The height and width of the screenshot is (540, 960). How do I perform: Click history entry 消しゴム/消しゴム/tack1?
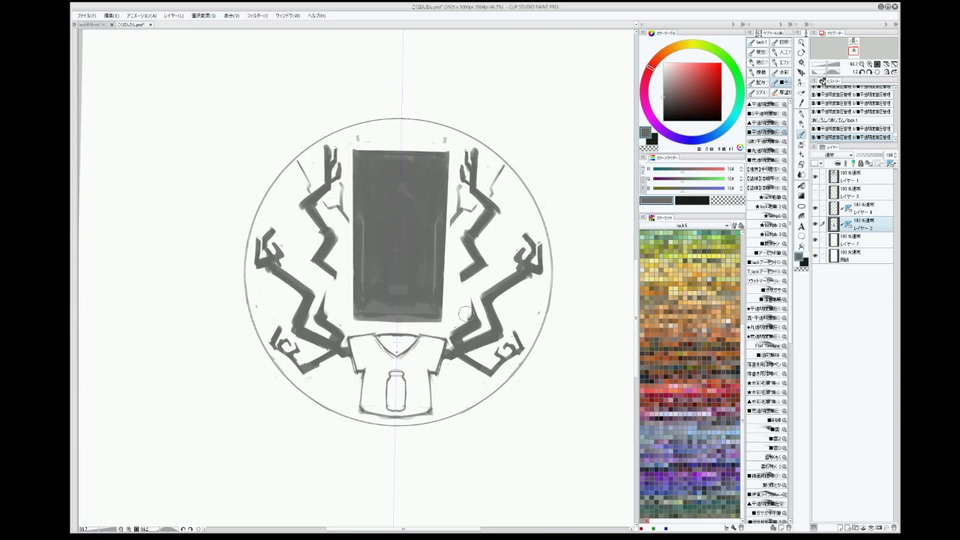click(x=852, y=121)
